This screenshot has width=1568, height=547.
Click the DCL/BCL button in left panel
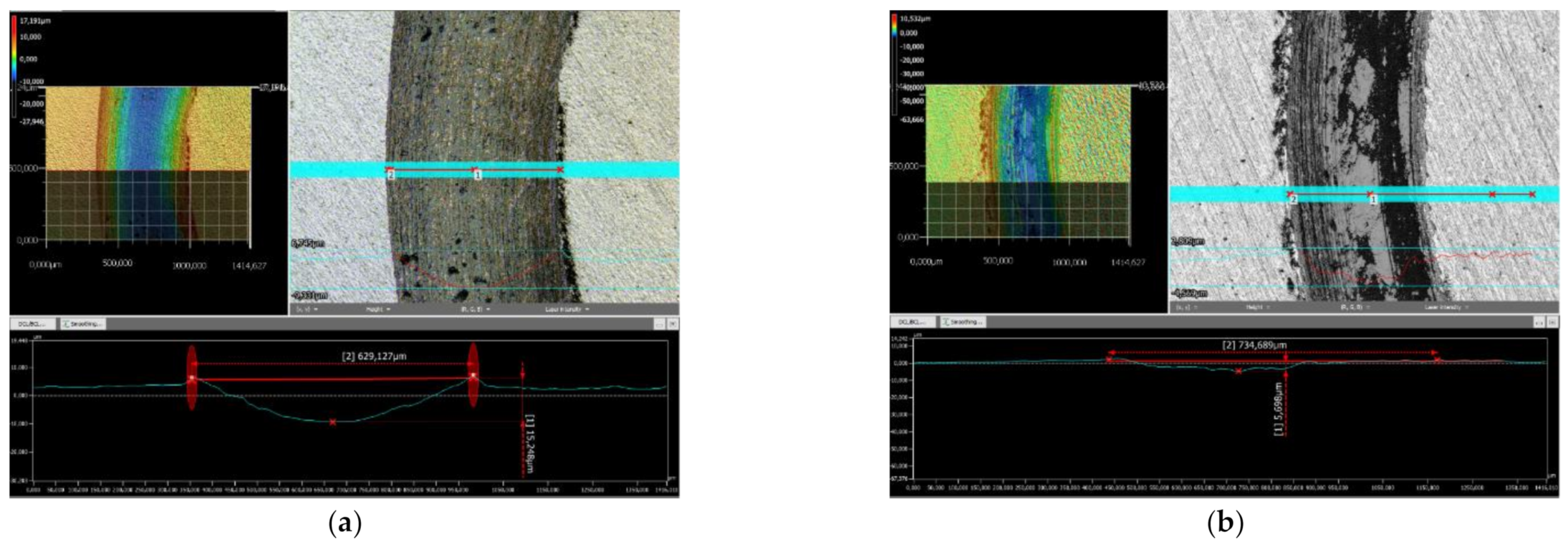click(x=32, y=324)
